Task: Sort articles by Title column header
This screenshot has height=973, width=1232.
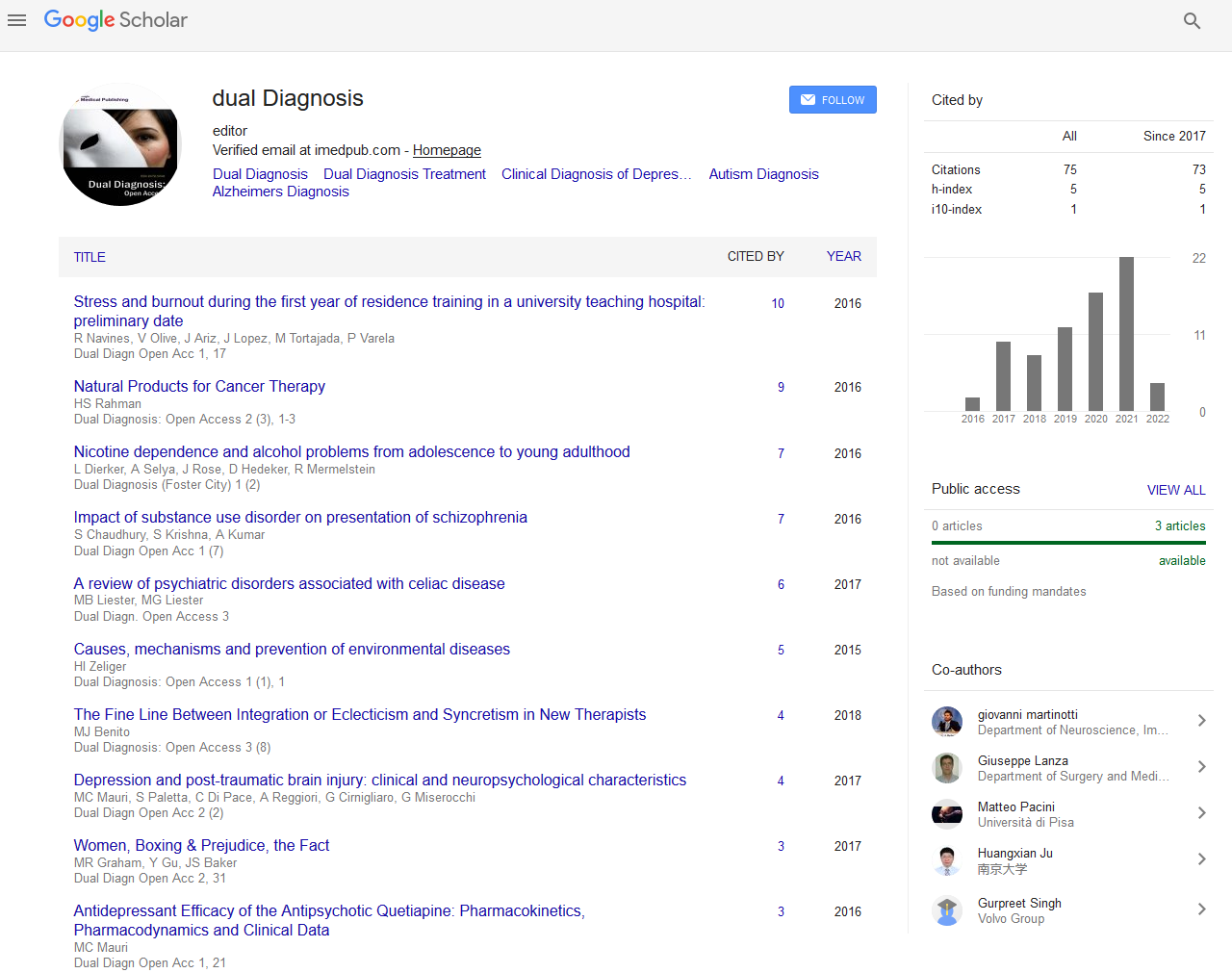Action: click(90, 257)
